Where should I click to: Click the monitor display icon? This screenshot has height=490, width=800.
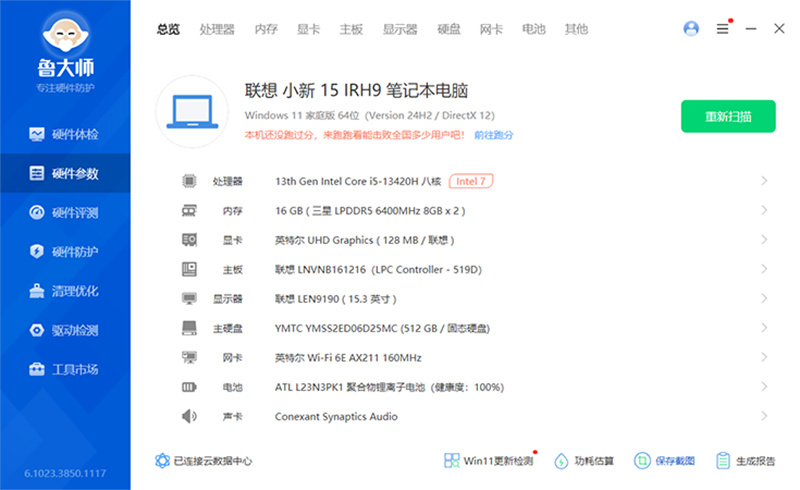pos(189,299)
